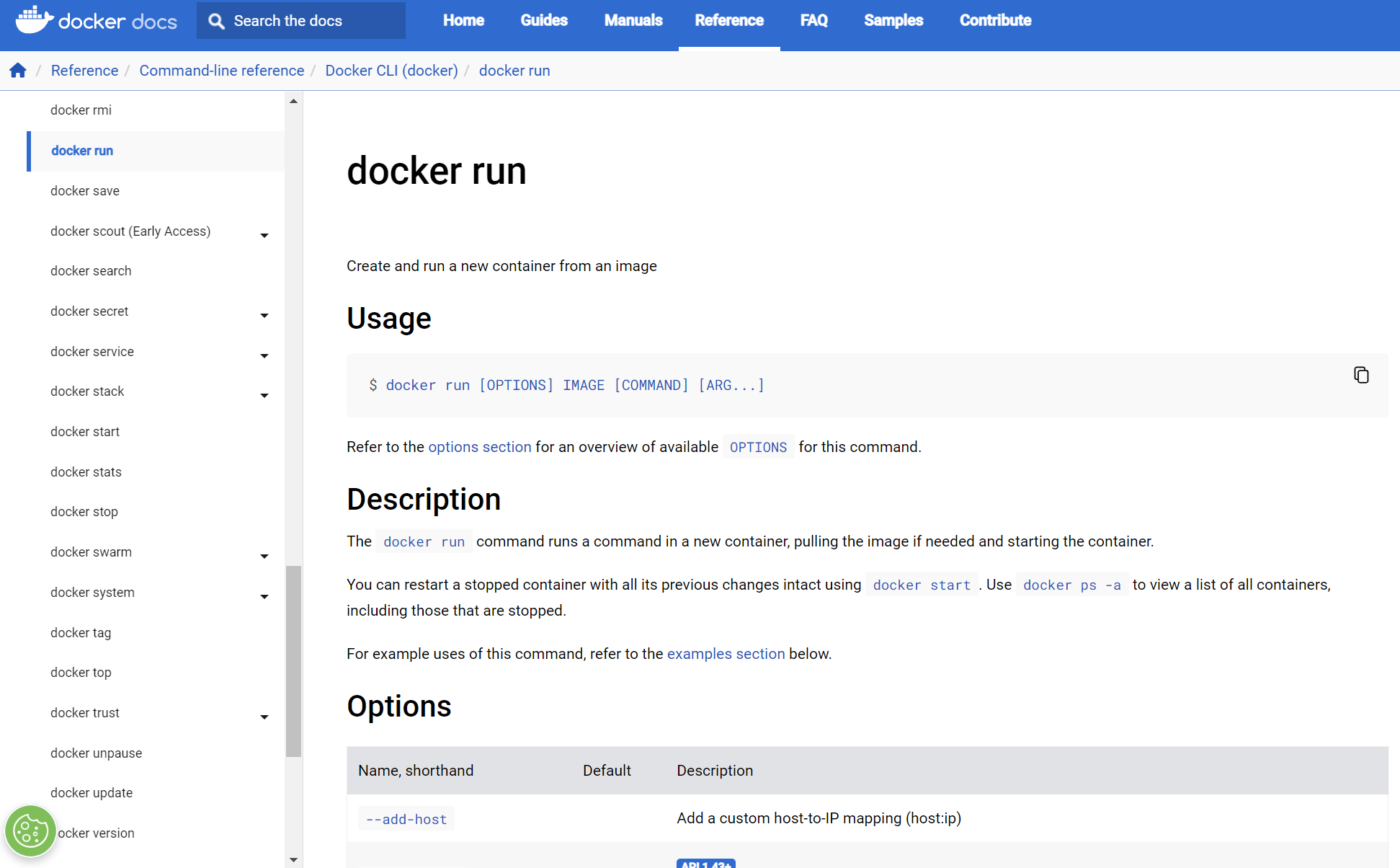
Task: Click the search magnifier icon
Action: point(216,21)
